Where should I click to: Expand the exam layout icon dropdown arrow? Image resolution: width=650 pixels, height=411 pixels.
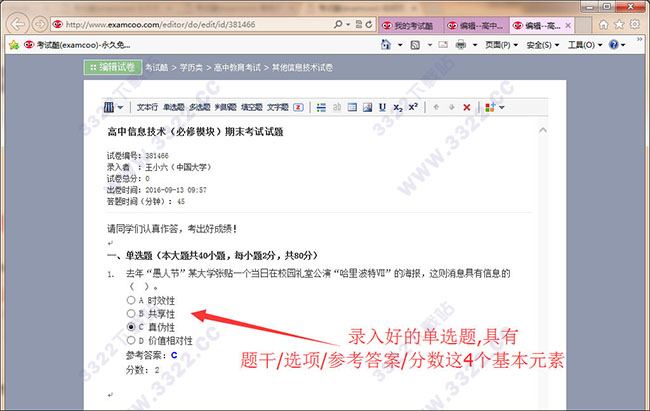[120, 107]
